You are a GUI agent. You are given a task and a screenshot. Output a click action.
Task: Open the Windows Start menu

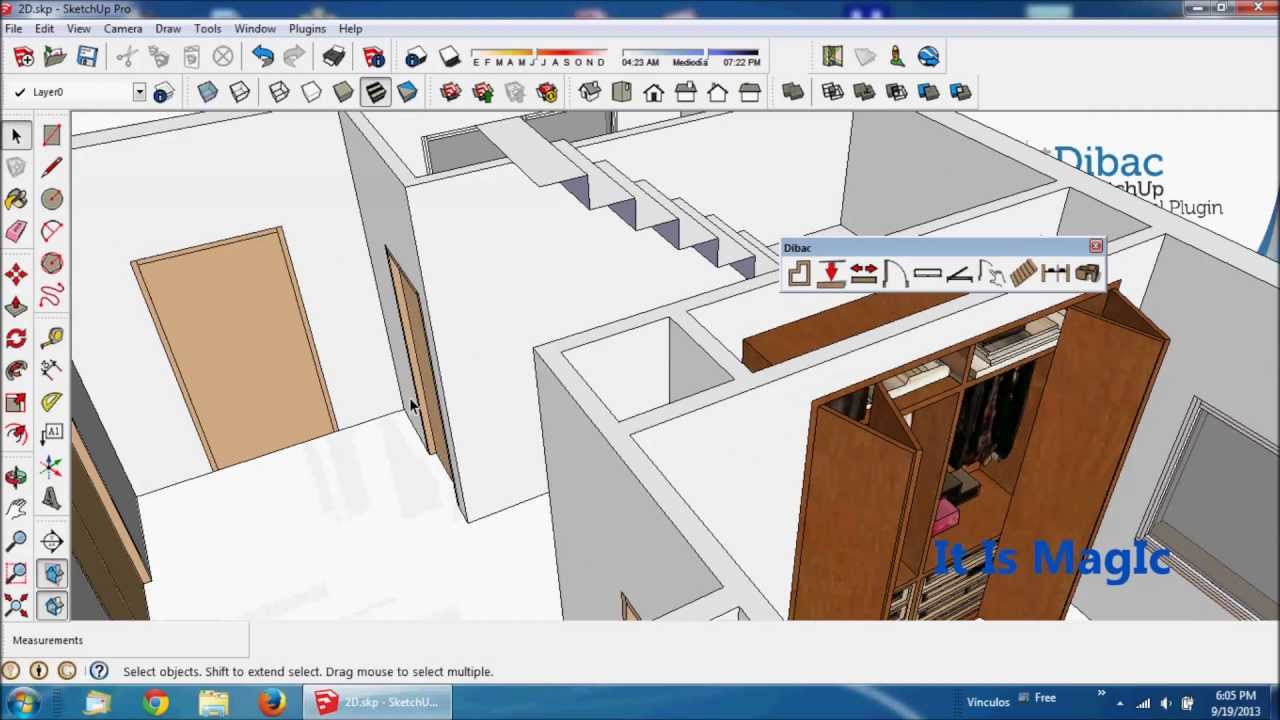coord(23,702)
